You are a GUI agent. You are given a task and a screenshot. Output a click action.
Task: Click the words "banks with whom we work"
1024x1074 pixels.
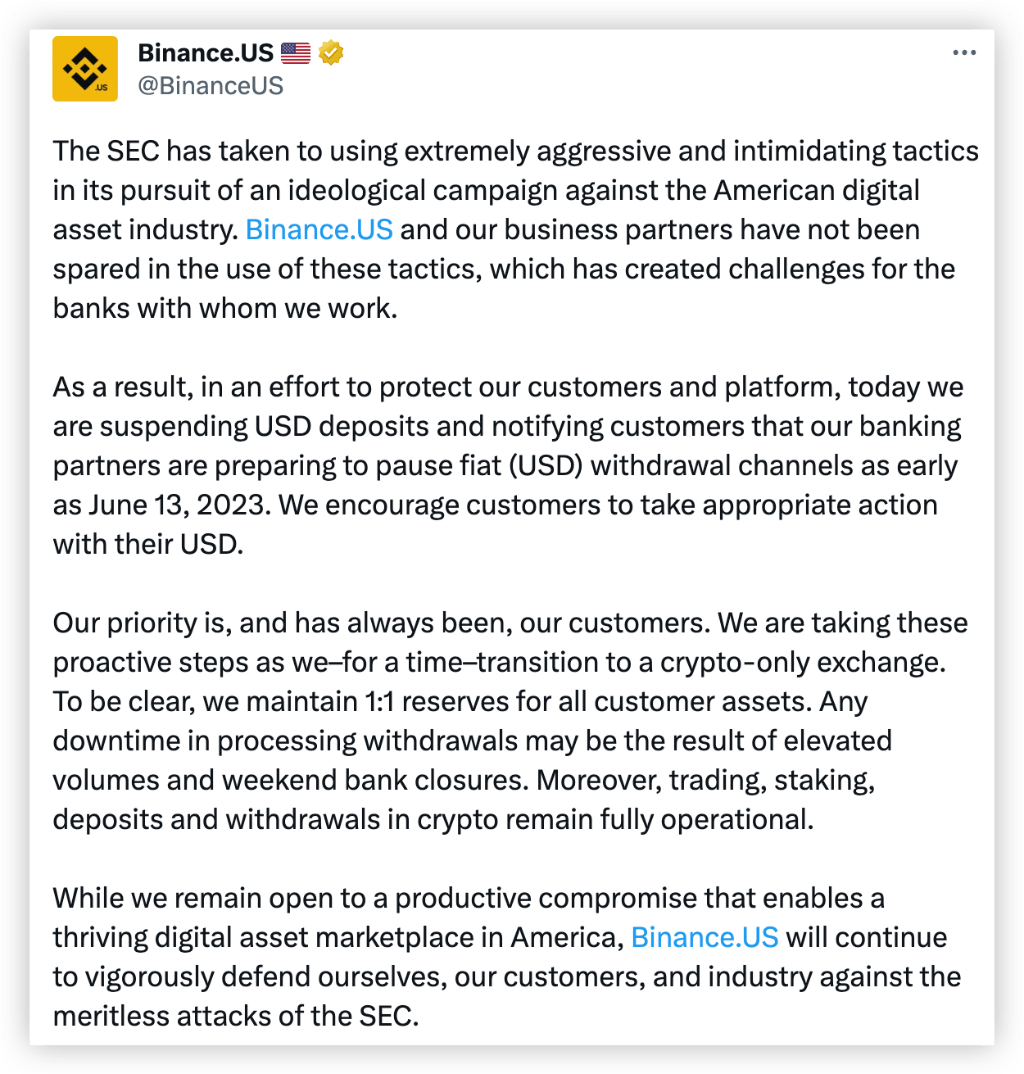tap(225, 308)
